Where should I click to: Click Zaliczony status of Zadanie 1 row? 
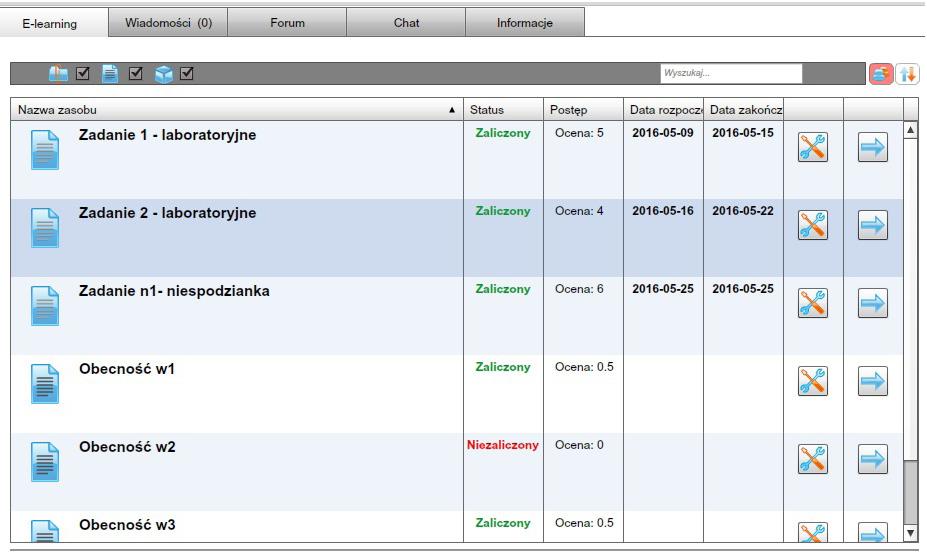[503, 134]
